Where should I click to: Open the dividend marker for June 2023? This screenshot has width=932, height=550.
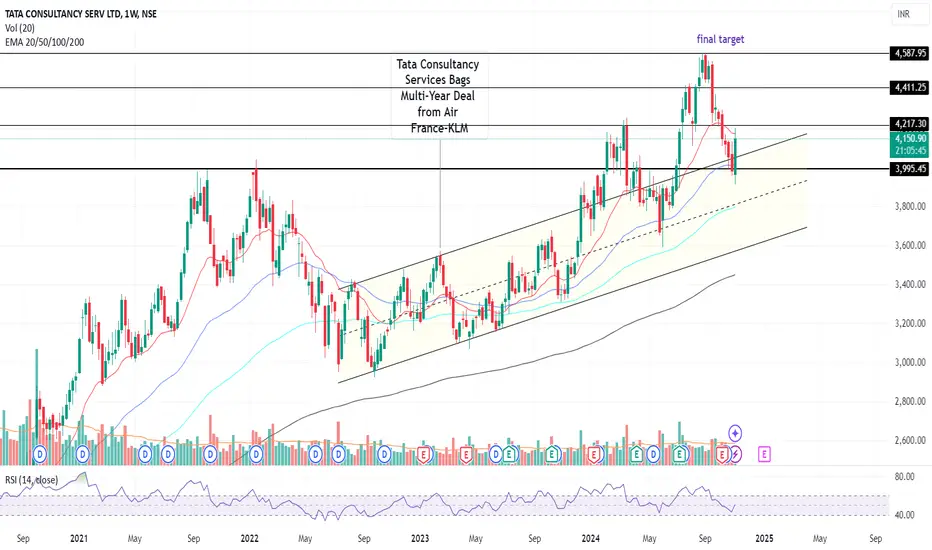pos(496,455)
